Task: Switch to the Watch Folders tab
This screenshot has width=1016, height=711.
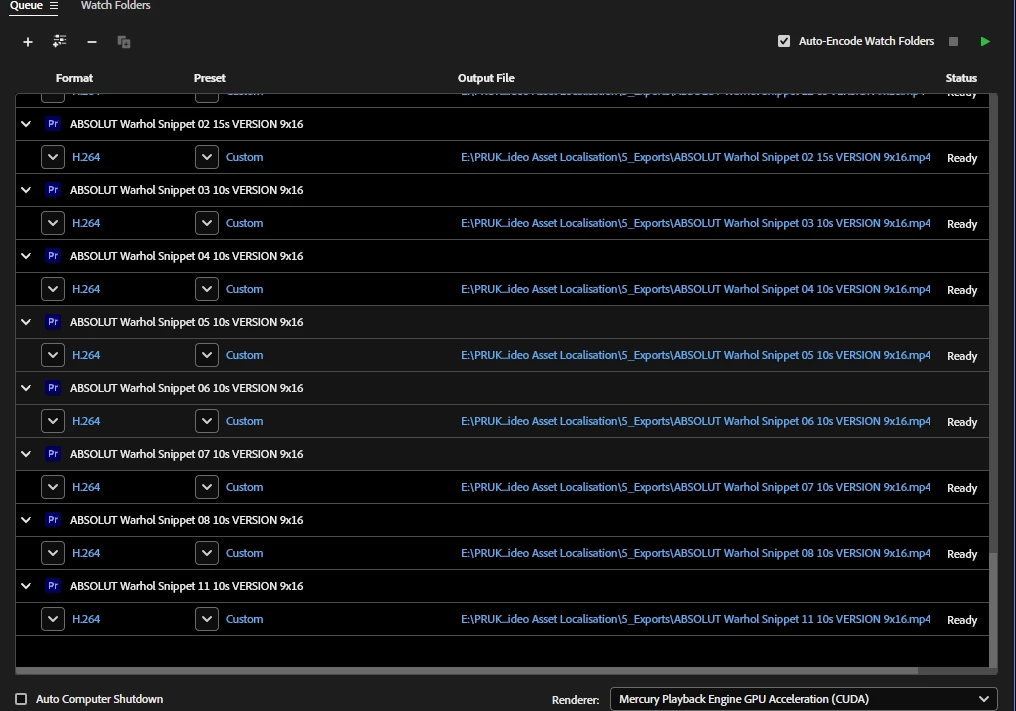Action: (115, 6)
